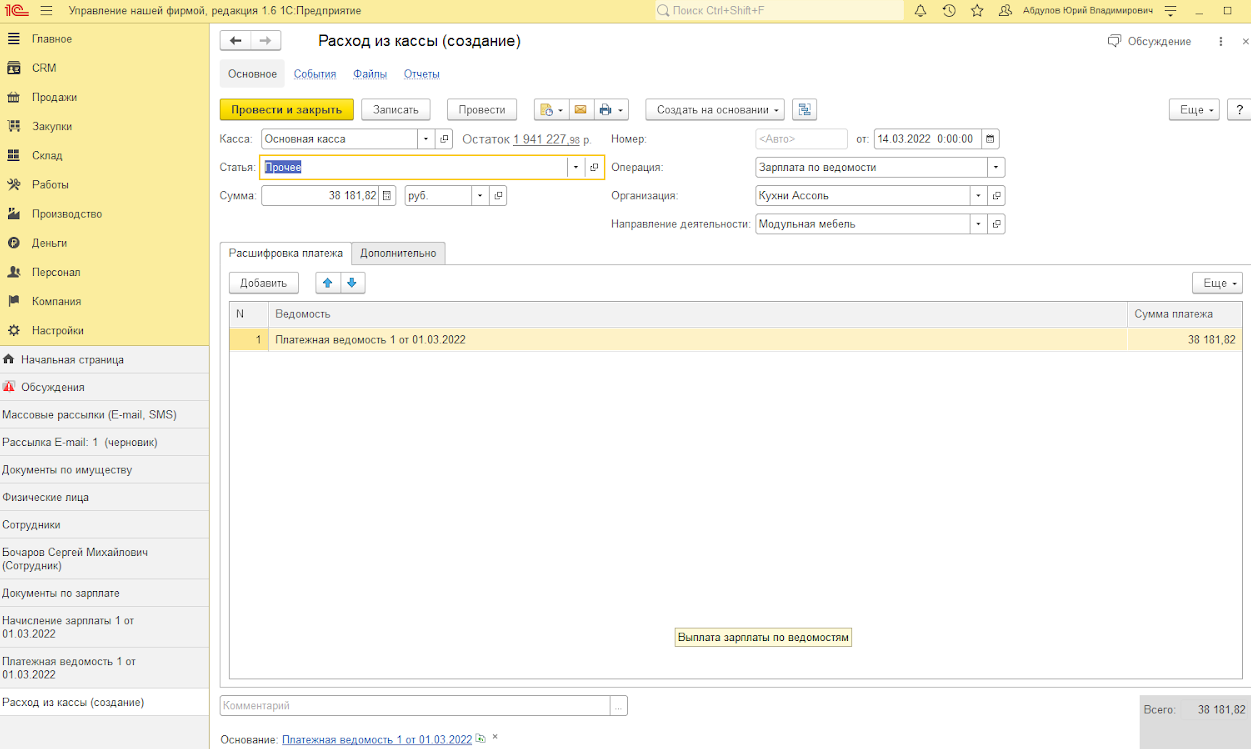The image size is (1251, 749).
Task: Open the Платежная ведомость basis link
Action: tap(376, 740)
